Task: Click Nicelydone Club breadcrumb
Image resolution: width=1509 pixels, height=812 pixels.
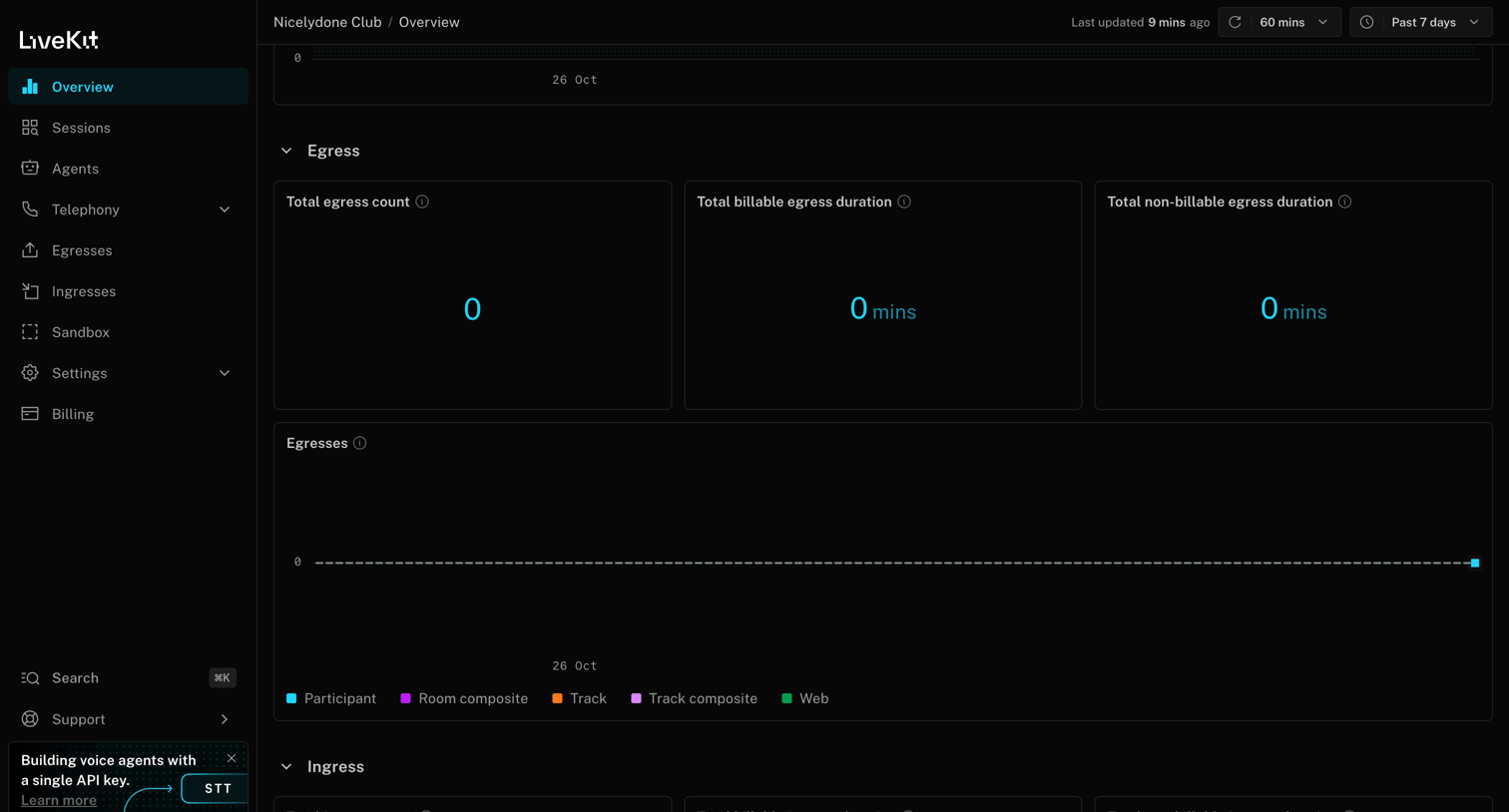Action: (x=327, y=22)
